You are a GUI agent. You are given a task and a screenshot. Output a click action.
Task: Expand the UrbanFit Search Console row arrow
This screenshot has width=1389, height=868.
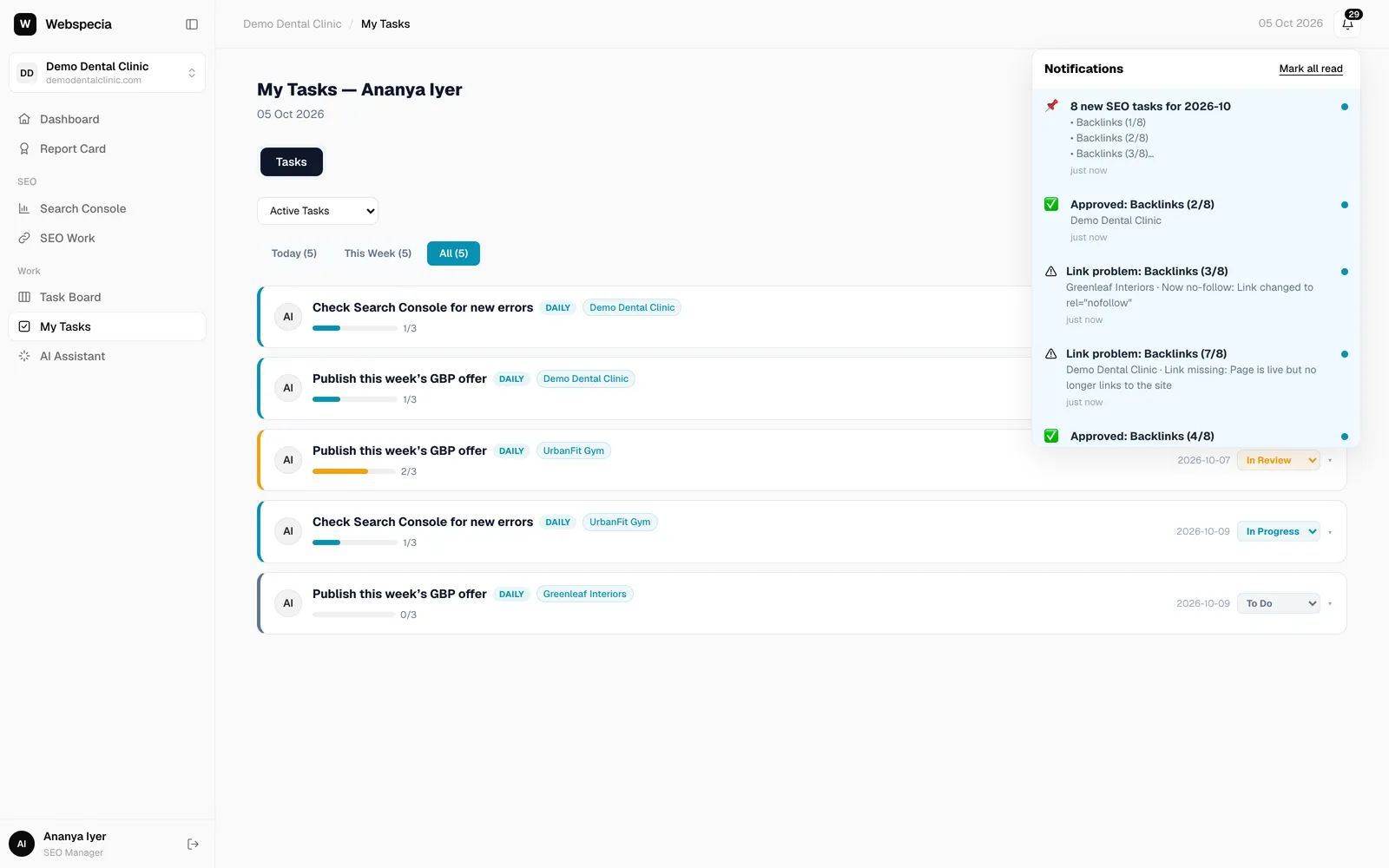(x=1330, y=531)
